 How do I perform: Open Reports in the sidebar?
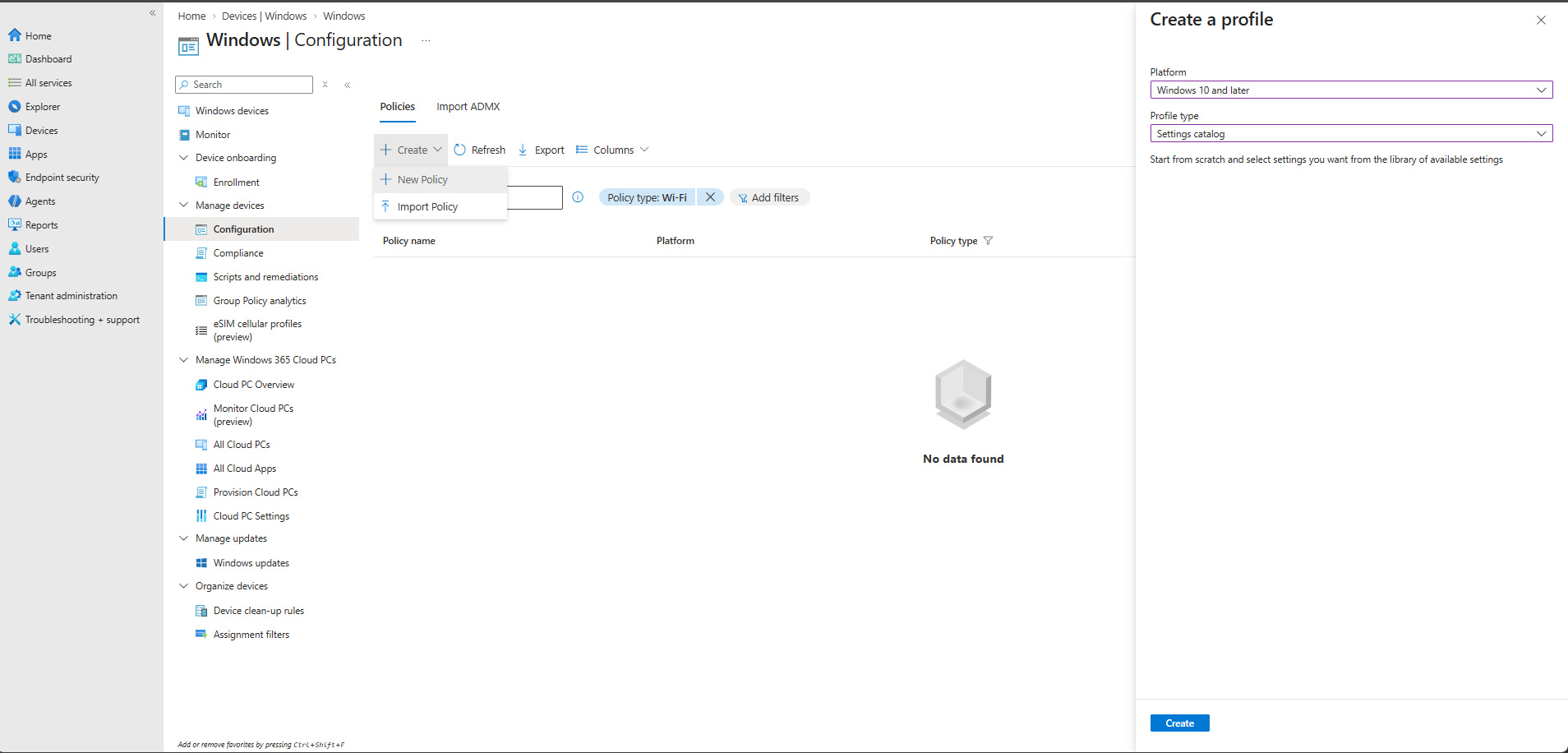click(41, 225)
